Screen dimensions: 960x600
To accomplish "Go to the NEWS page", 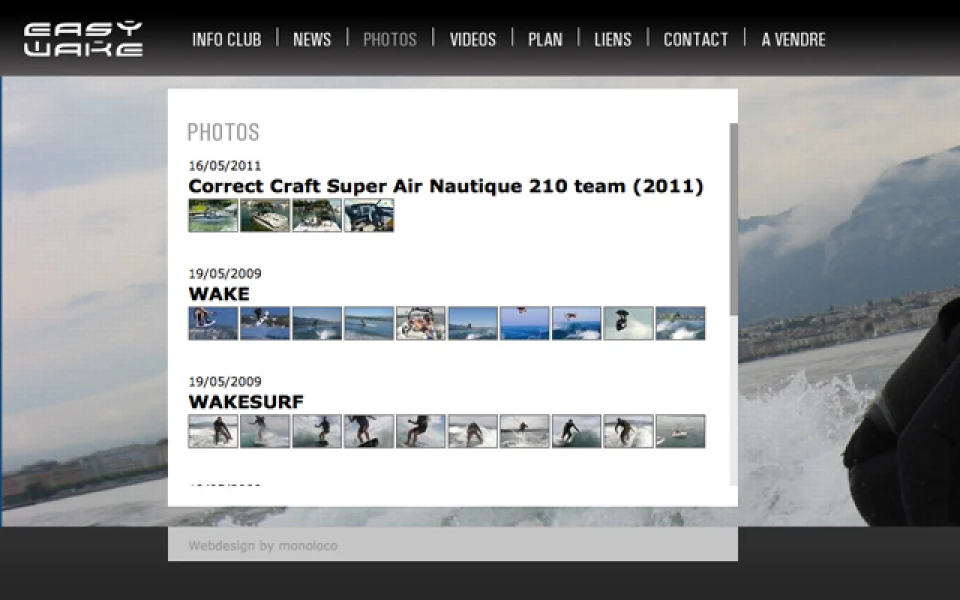I will click(312, 40).
